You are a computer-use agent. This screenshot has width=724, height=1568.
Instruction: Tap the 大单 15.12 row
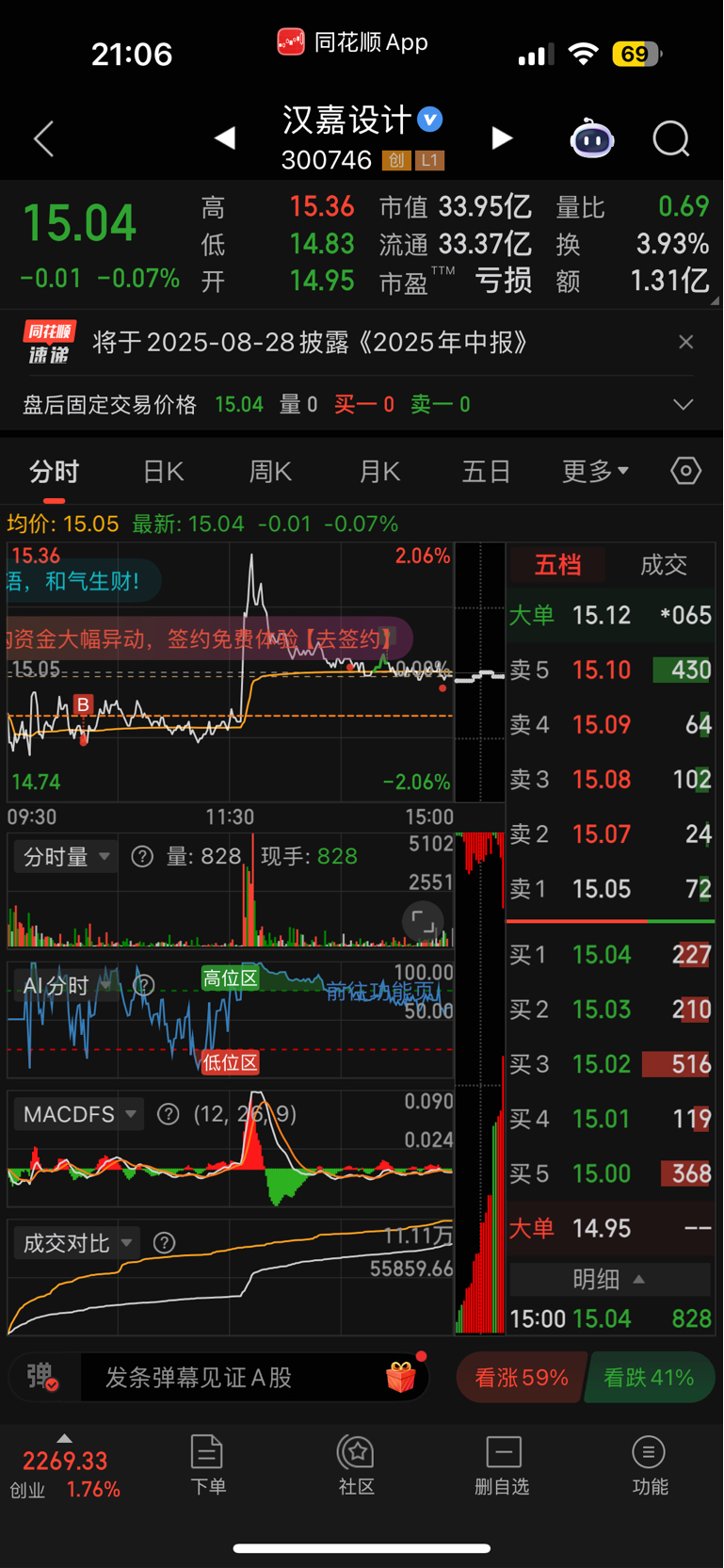click(x=610, y=615)
